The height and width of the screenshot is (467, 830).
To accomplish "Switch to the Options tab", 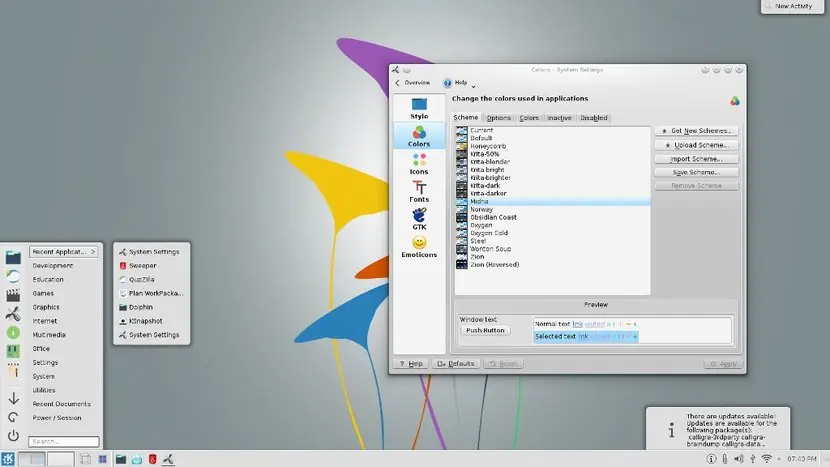I will [x=499, y=118].
